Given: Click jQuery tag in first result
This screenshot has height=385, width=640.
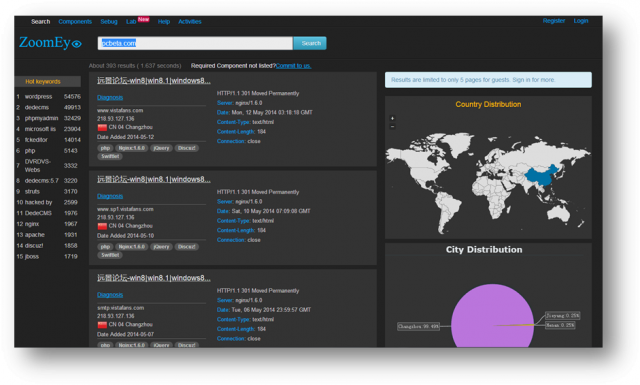Looking at the screenshot, I should coord(161,148).
